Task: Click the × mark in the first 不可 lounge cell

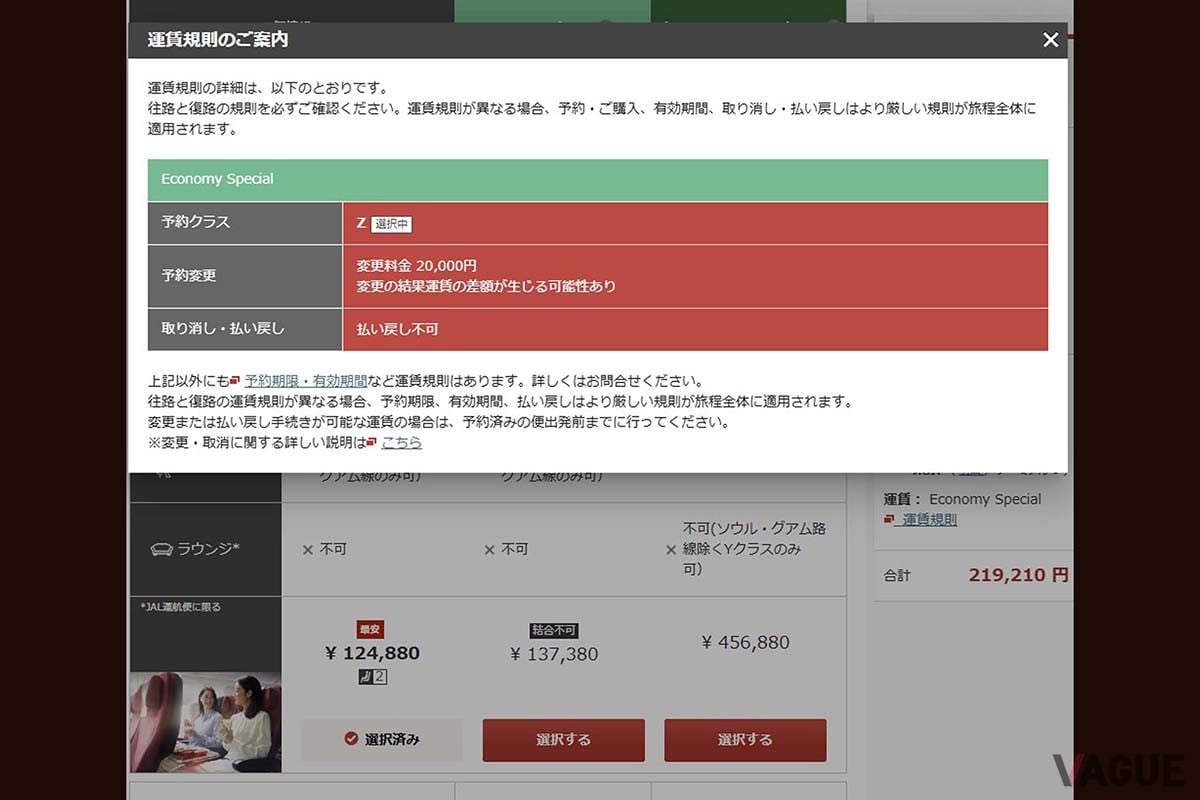Action: (306, 549)
